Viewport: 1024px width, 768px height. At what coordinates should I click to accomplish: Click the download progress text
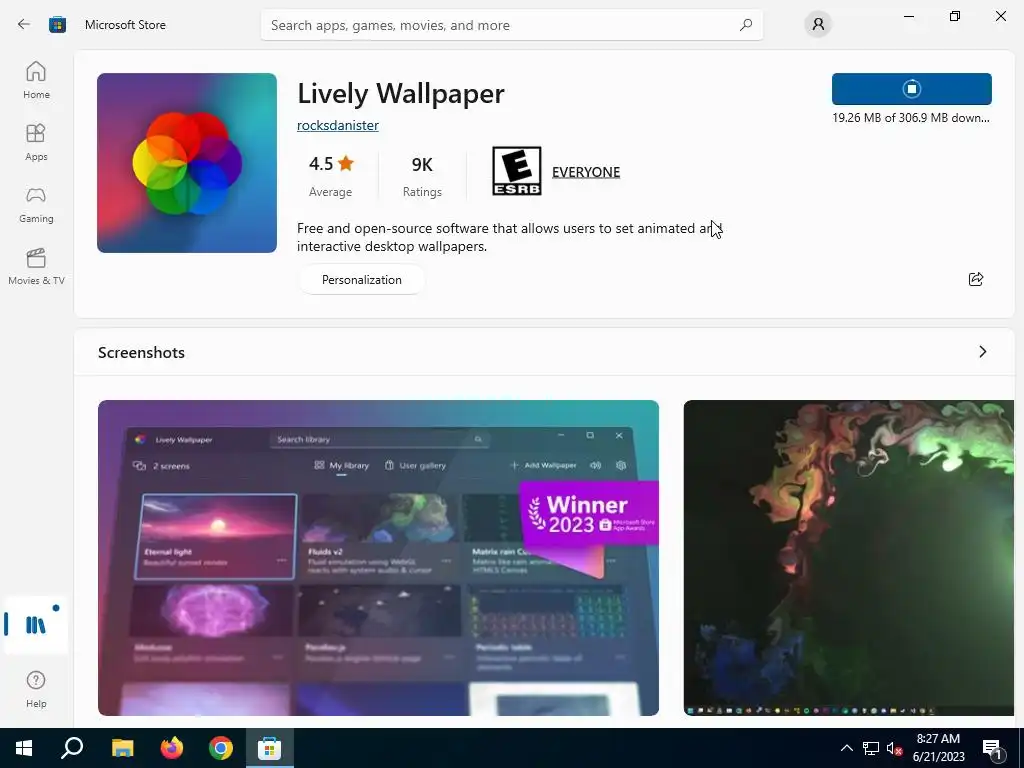point(911,118)
